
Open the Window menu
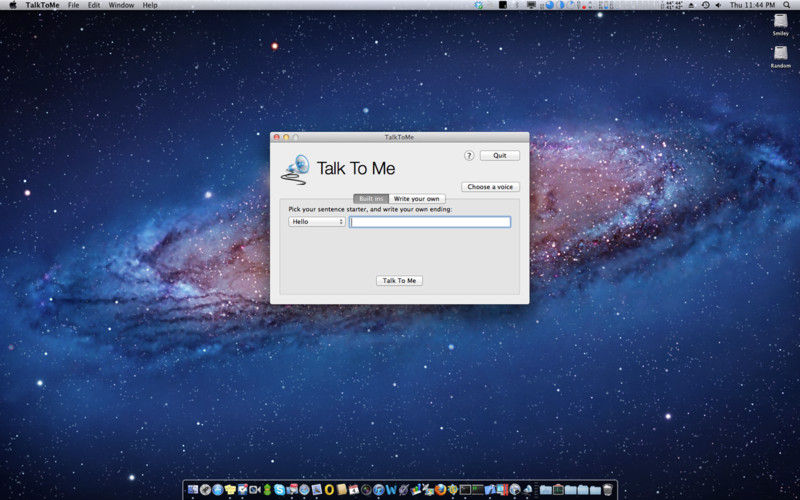coord(121,5)
